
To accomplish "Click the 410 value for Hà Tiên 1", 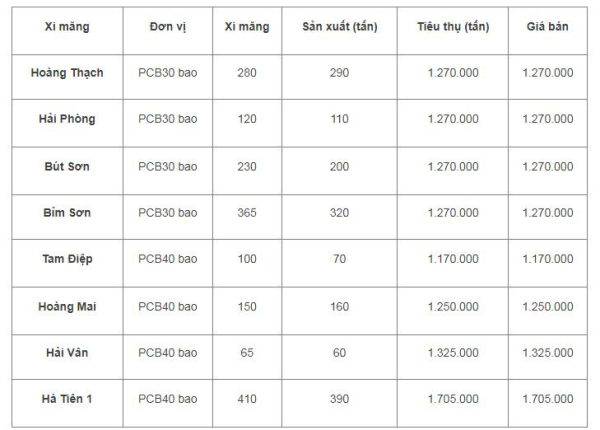I will 248,399.
